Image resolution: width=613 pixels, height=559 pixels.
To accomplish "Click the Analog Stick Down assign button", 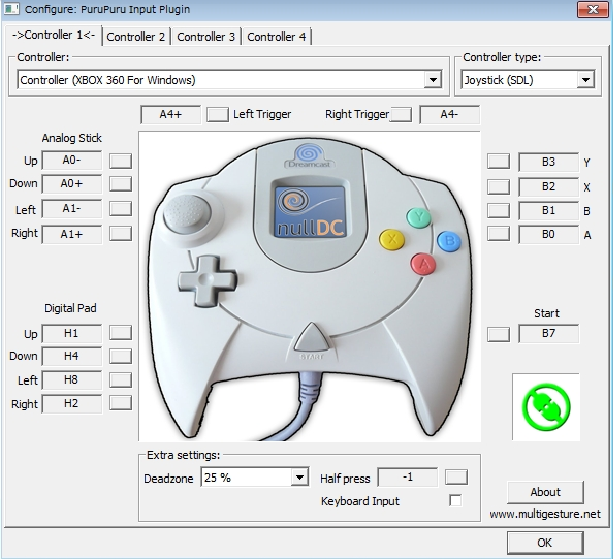I will (x=120, y=184).
